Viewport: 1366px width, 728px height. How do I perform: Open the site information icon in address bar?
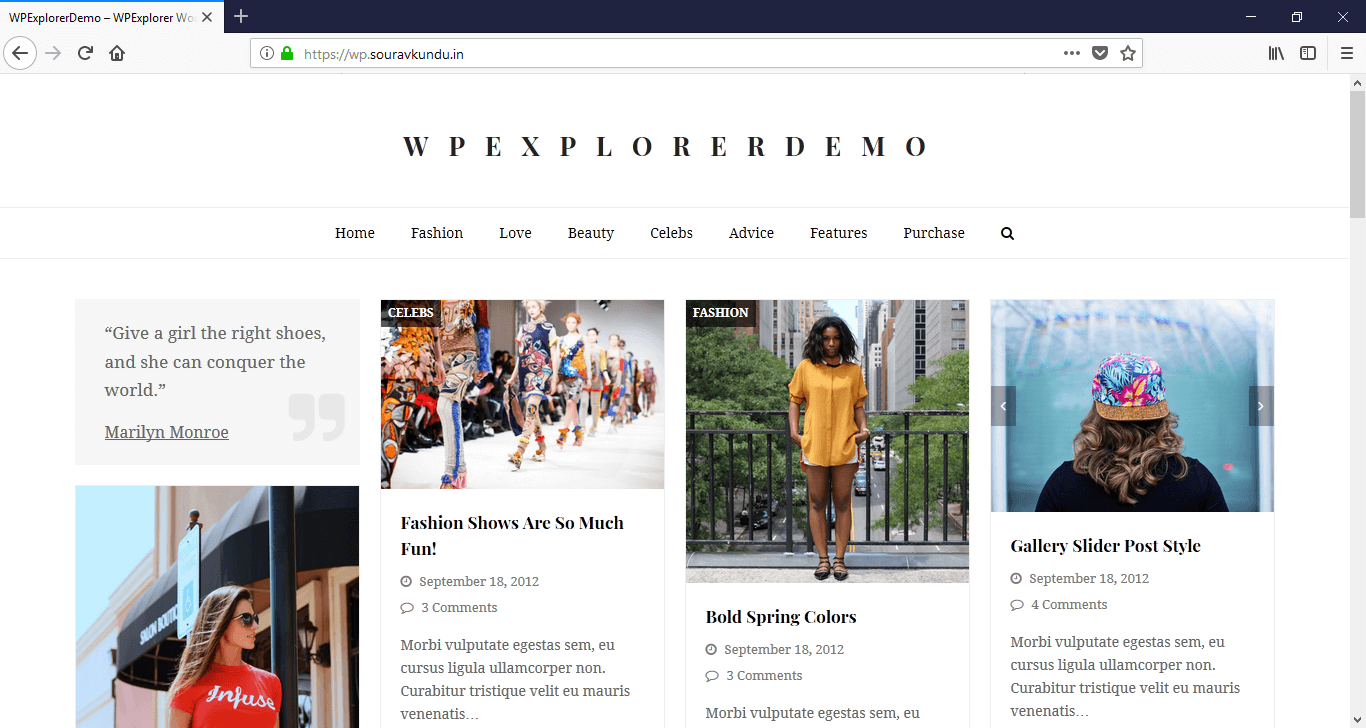click(x=267, y=54)
